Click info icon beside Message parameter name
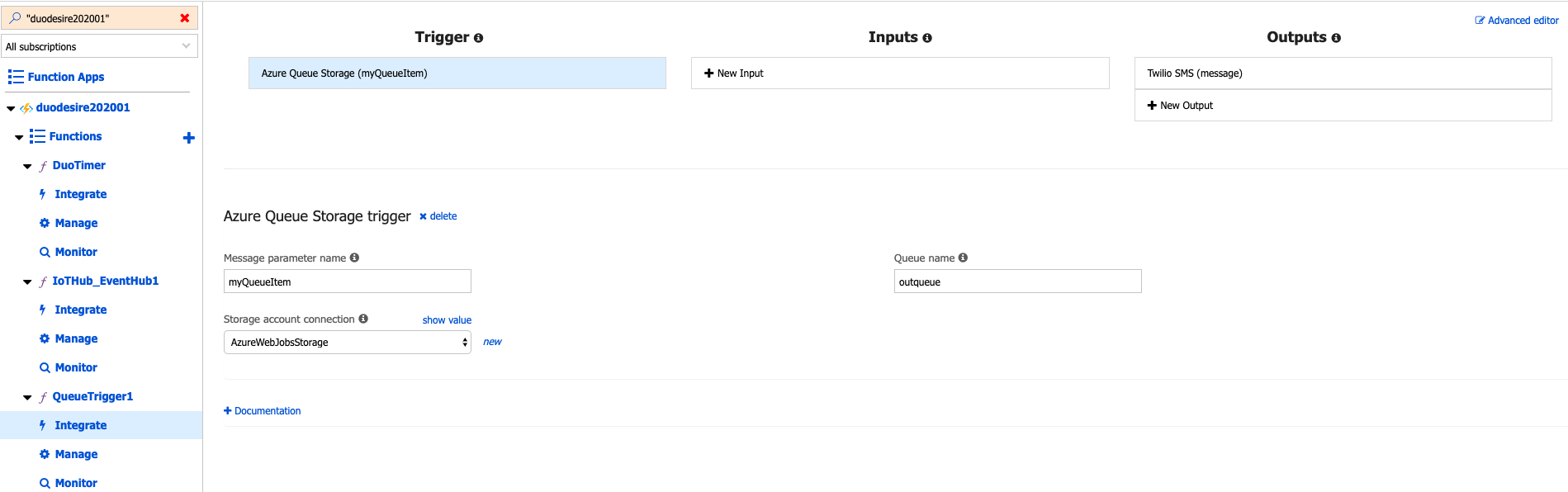 coord(354,258)
